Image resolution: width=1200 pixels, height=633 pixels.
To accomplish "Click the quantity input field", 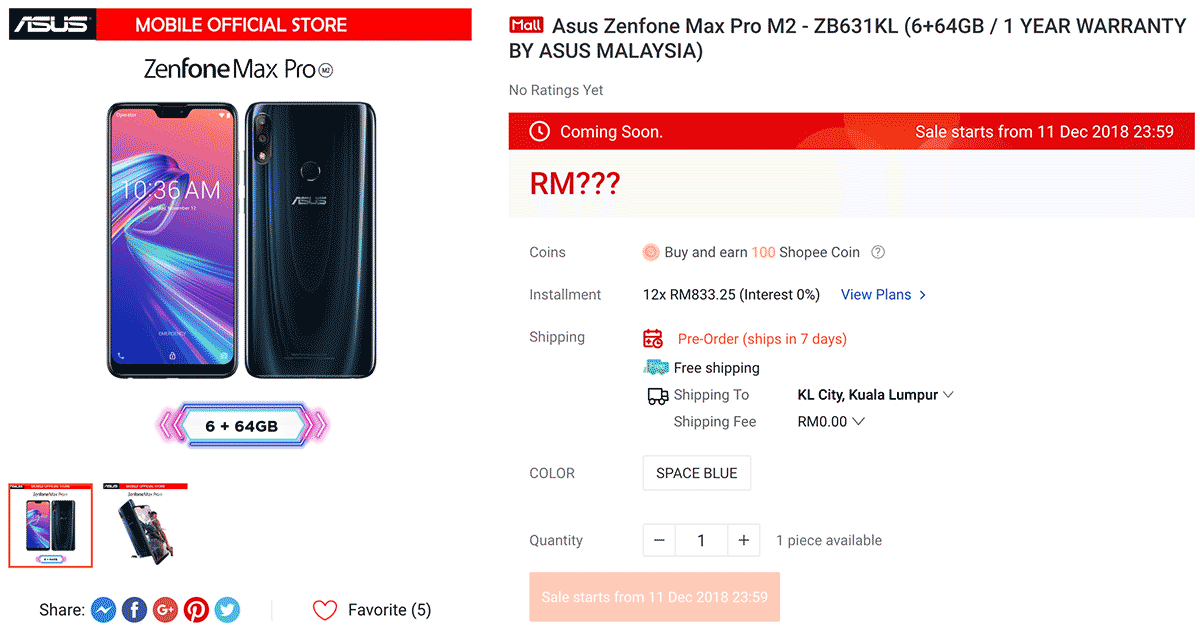I will point(701,540).
